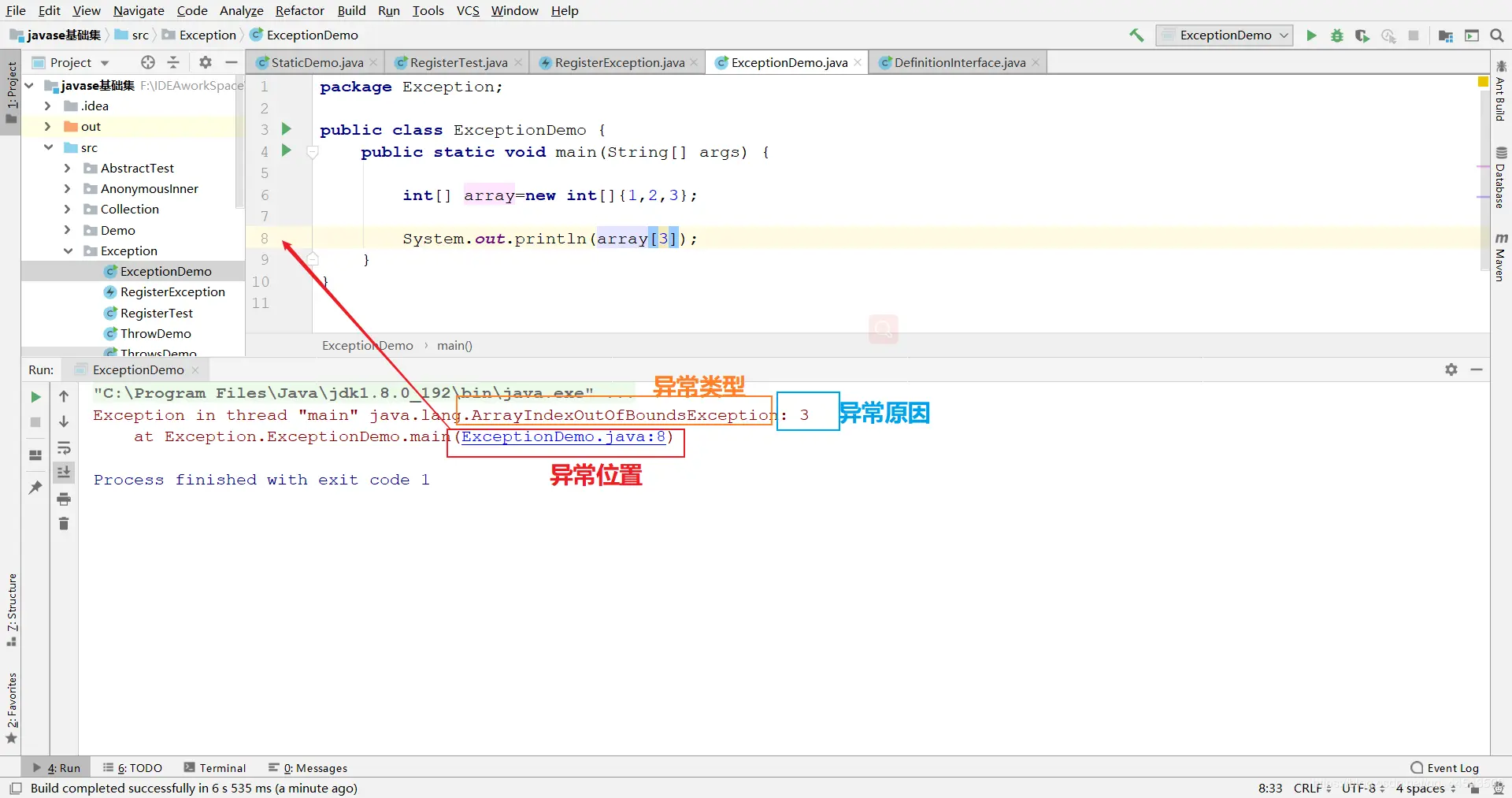Switch to the StaticDemo.java tab
Viewport: 1512px width, 798px height.
[x=316, y=62]
